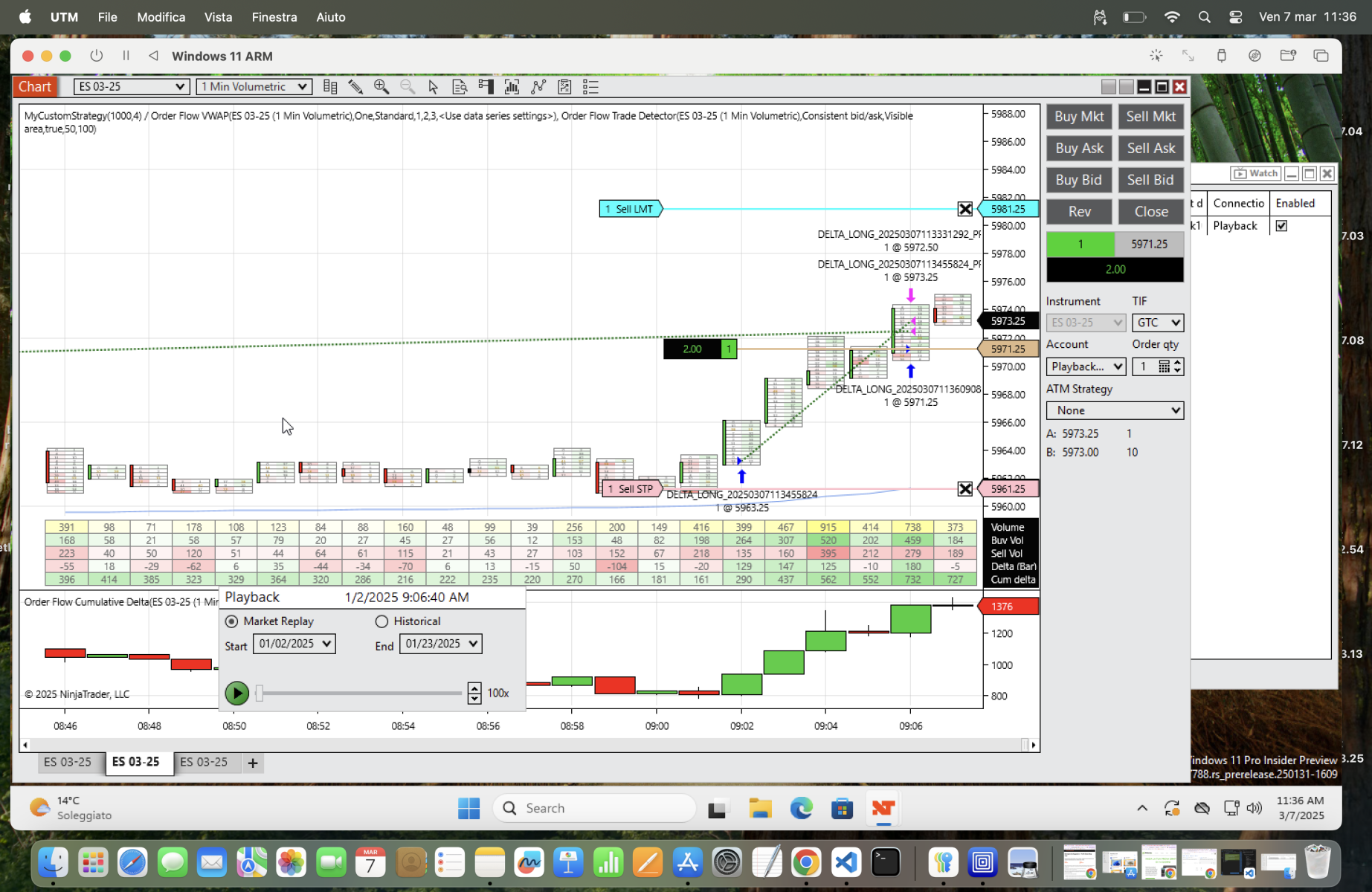Click the Sell LMT order label
Screen dimensions: 1372x892
point(631,209)
